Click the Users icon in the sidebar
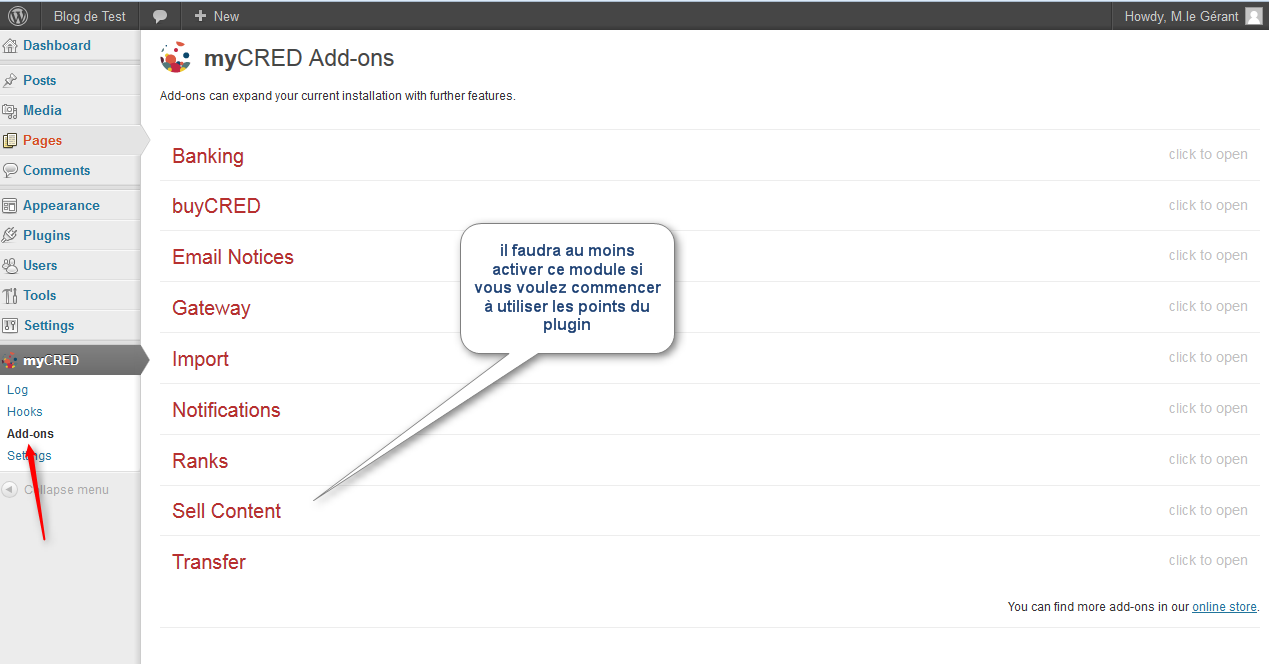 (11, 265)
